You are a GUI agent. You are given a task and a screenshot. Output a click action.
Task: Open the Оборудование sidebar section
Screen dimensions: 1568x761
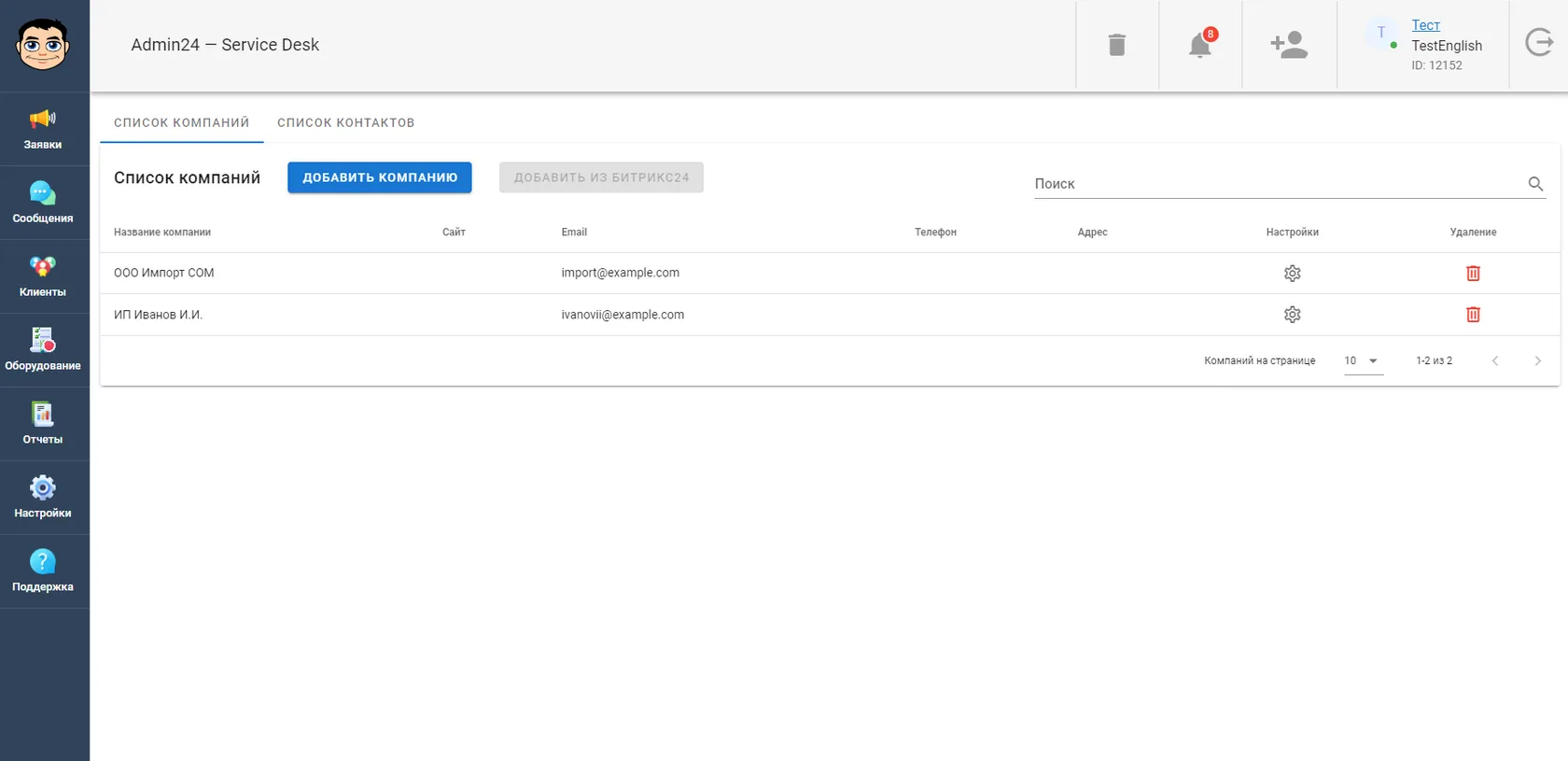point(44,350)
